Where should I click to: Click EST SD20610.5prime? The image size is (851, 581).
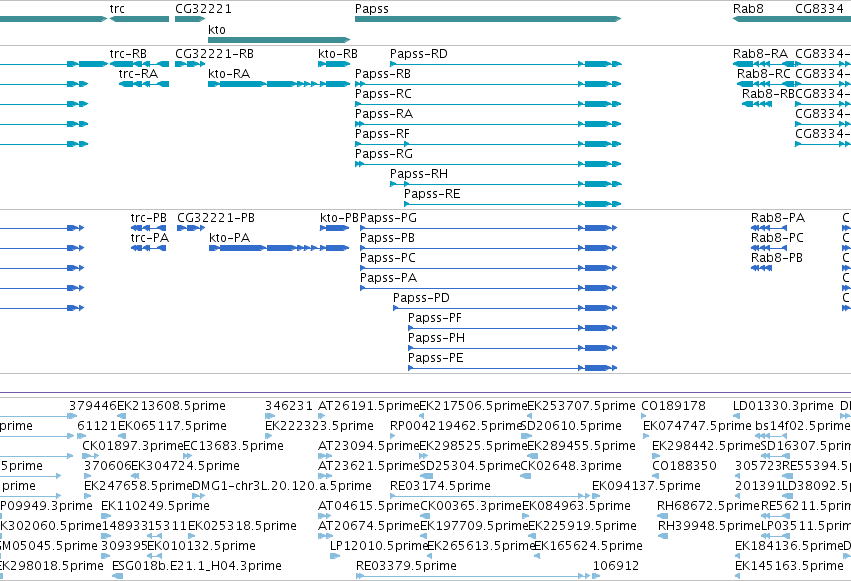[571, 426]
